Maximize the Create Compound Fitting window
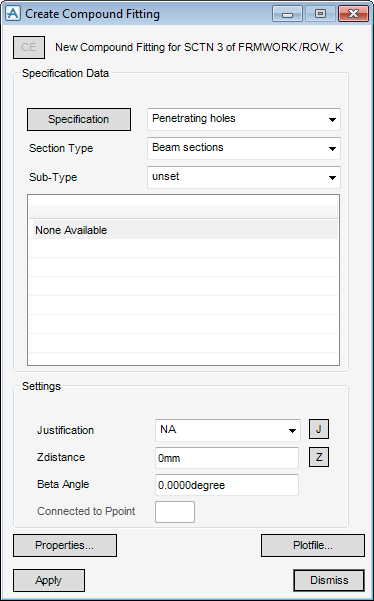The height and width of the screenshot is (601, 374). [320, 14]
